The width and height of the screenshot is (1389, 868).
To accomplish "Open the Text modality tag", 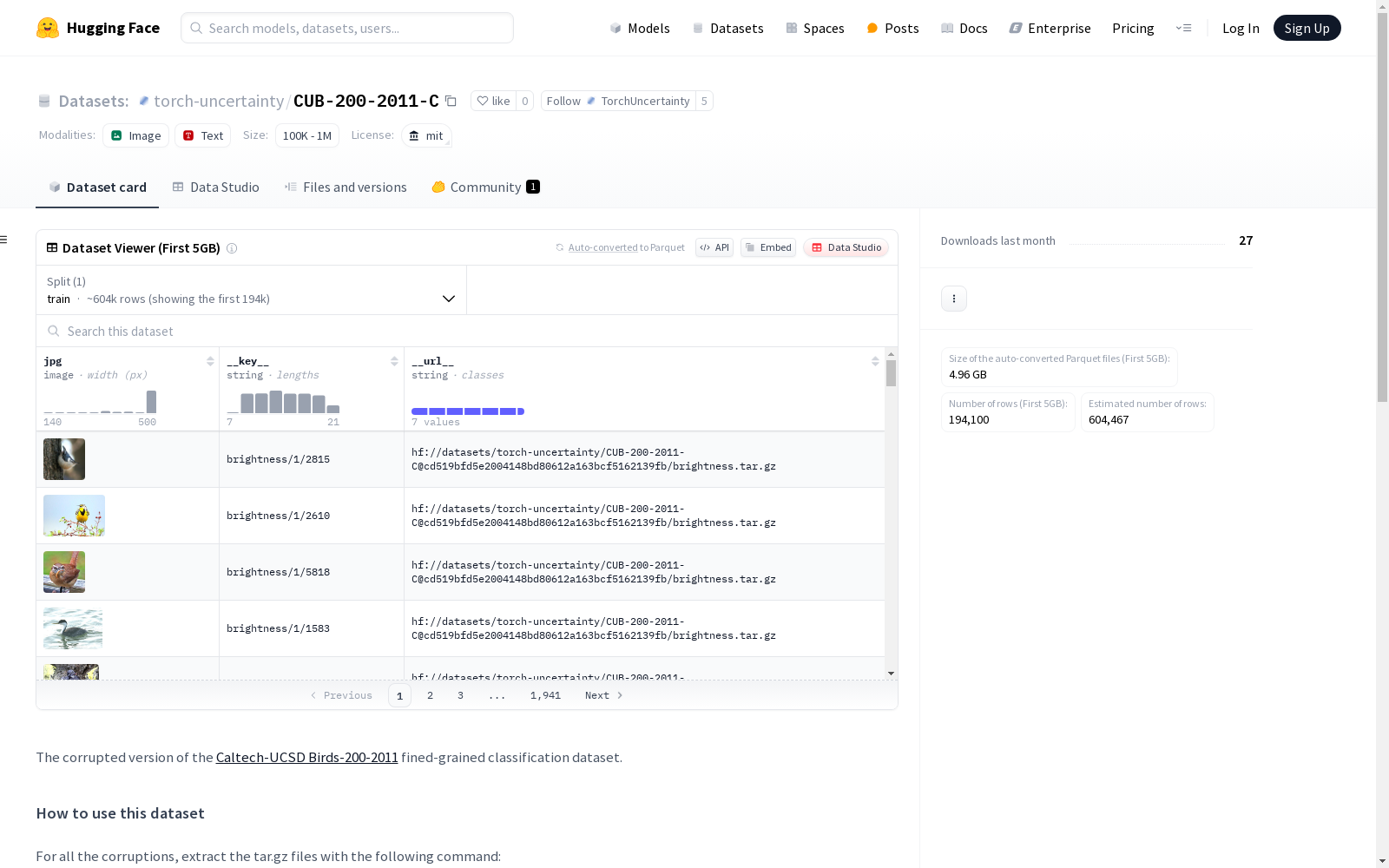I will point(203,135).
